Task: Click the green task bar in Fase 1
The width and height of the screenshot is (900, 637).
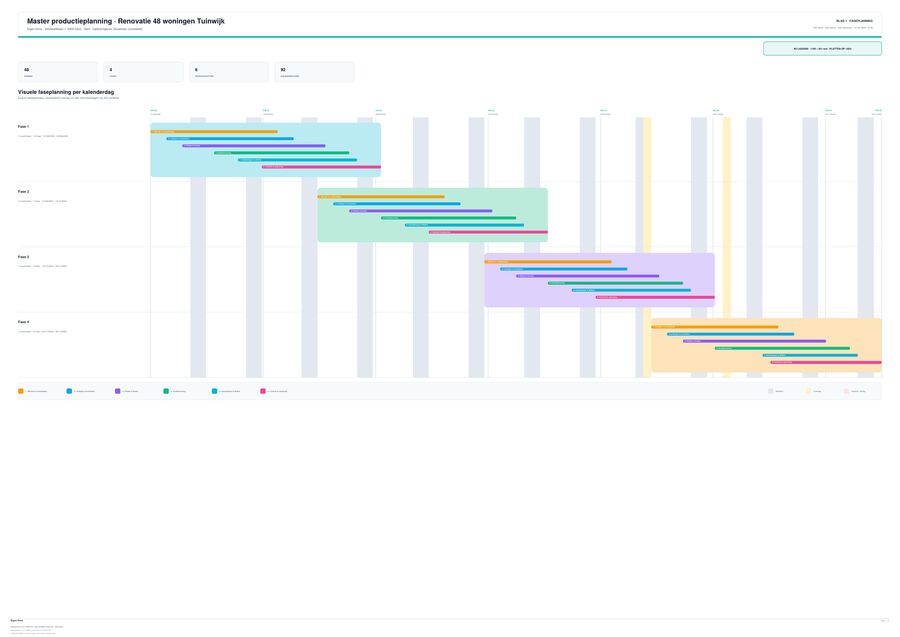Action: click(x=282, y=153)
